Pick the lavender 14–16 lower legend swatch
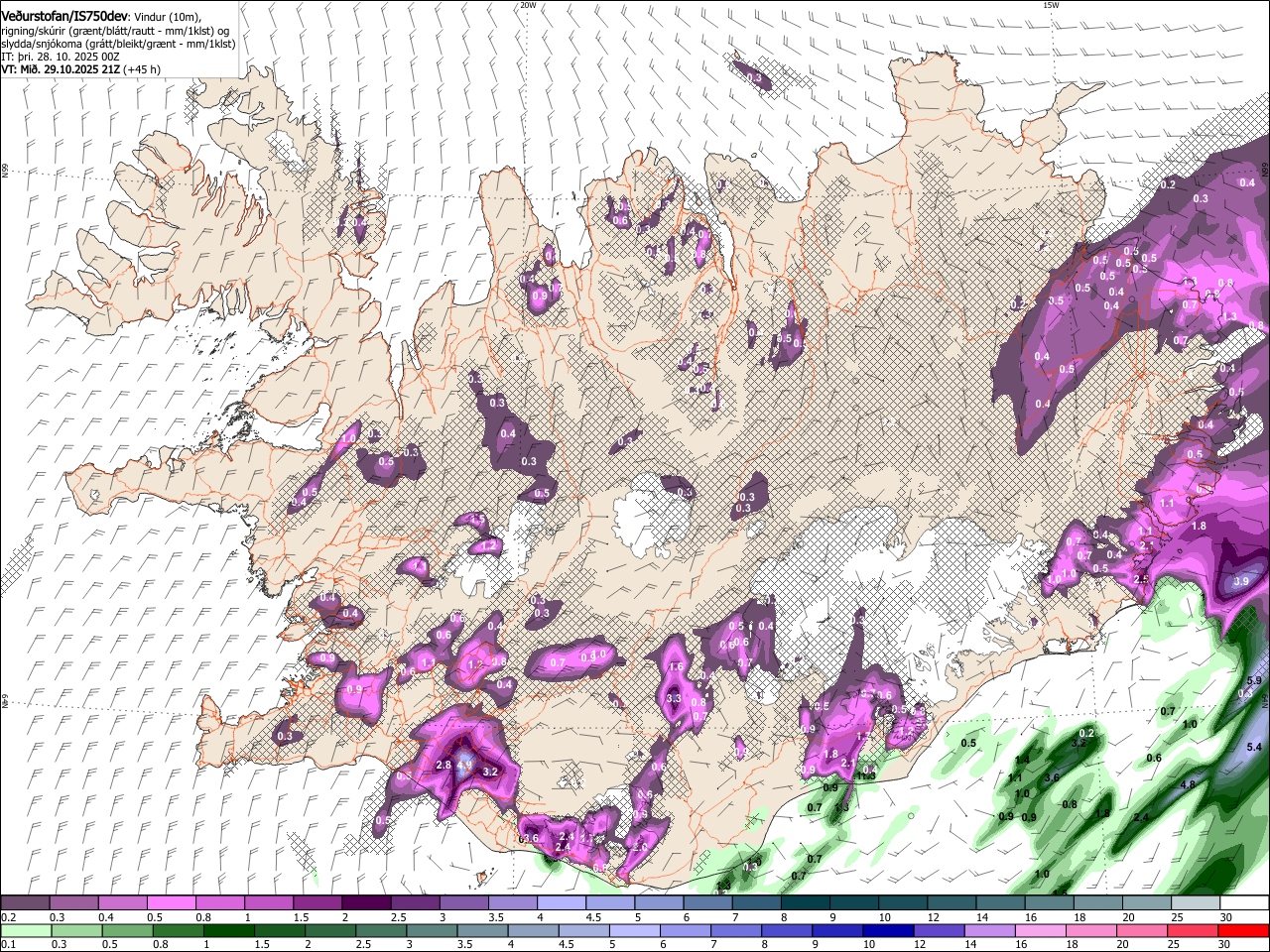Image resolution: width=1270 pixels, height=952 pixels. pyautogui.click(x=990, y=930)
